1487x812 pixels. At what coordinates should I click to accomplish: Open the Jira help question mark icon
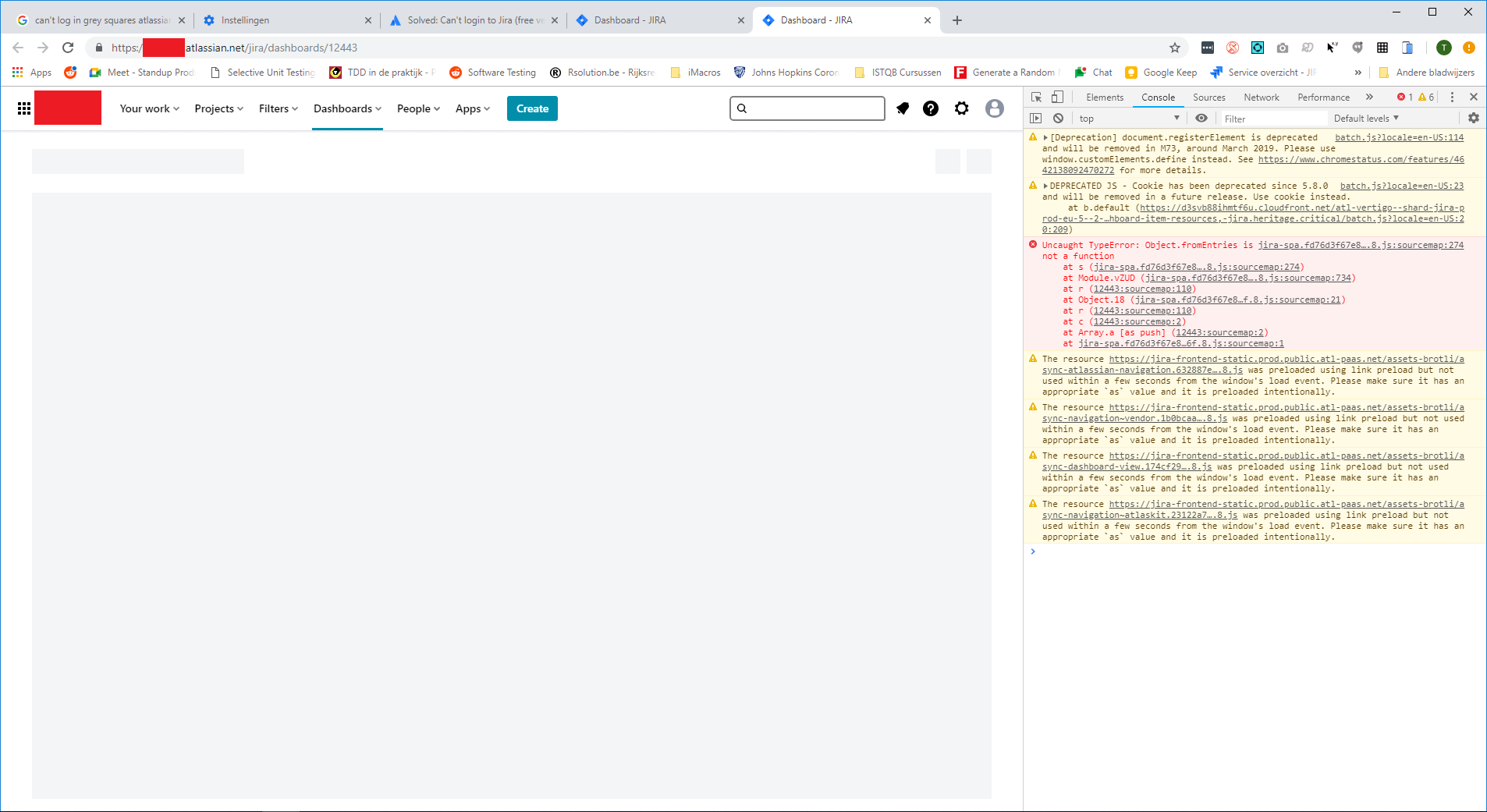(x=931, y=108)
